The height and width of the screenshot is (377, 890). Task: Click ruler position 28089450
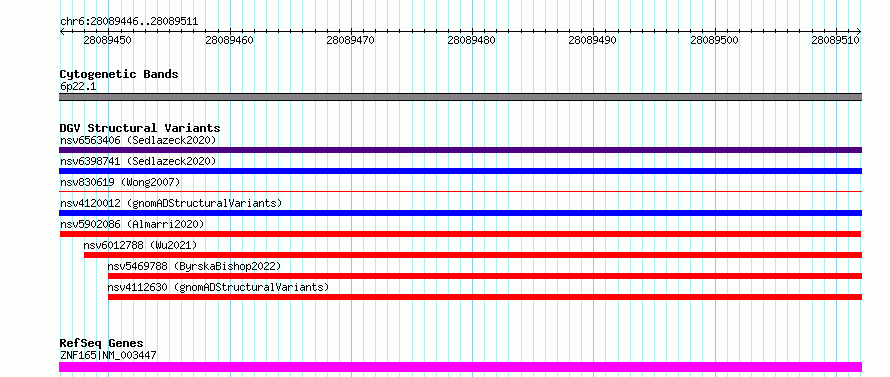pyautogui.click(x=108, y=40)
